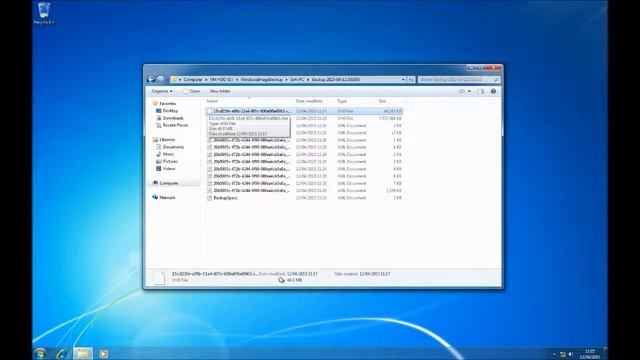Open the Start menu orb
Viewport: 640px width, 360px height.
[x=40, y=353]
